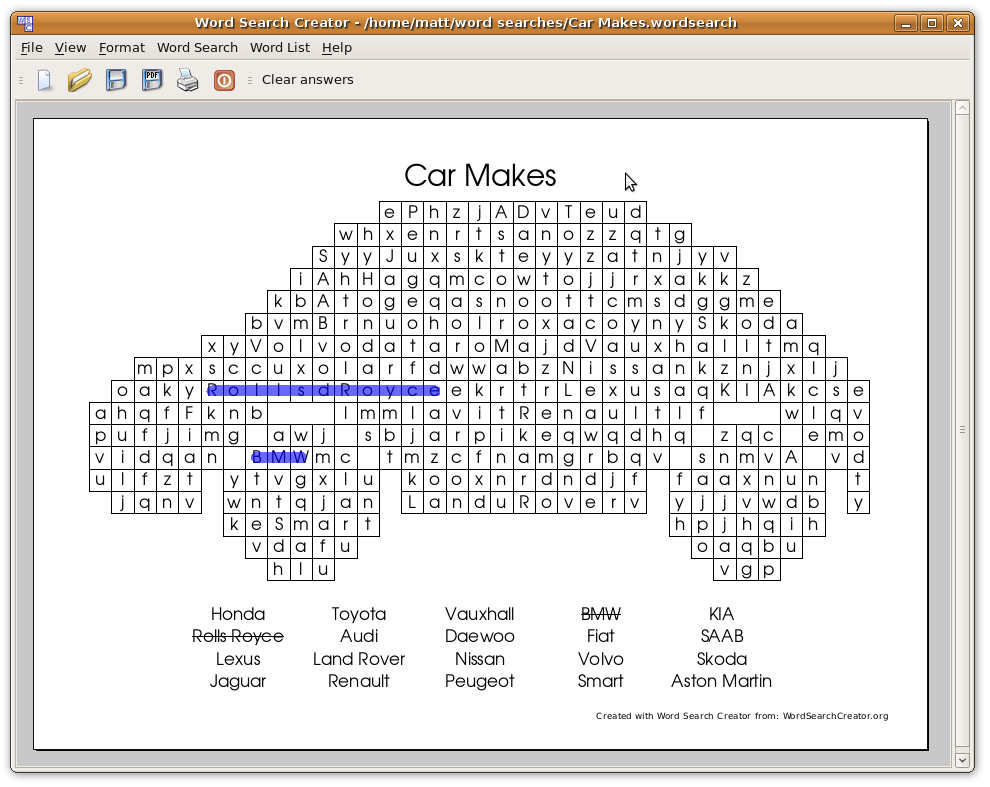990x787 pixels.
Task: Click the word Audi in list
Action: tap(359, 636)
